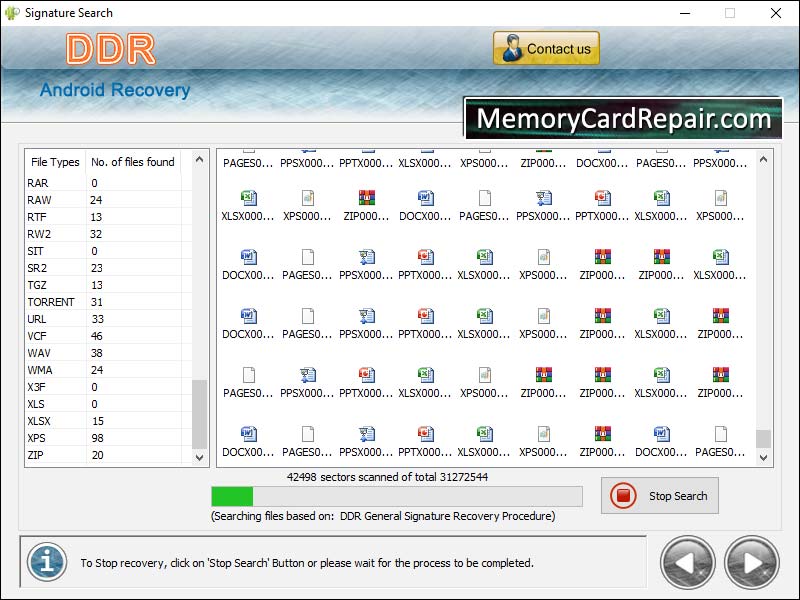Image resolution: width=800 pixels, height=600 pixels.
Task: Open the MemoryCardRepair.com banner link
Action: (623, 118)
